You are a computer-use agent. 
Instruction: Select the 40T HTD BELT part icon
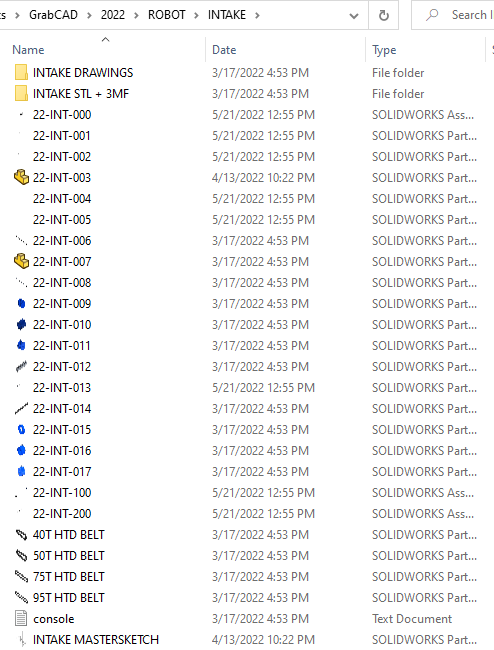(x=21, y=535)
